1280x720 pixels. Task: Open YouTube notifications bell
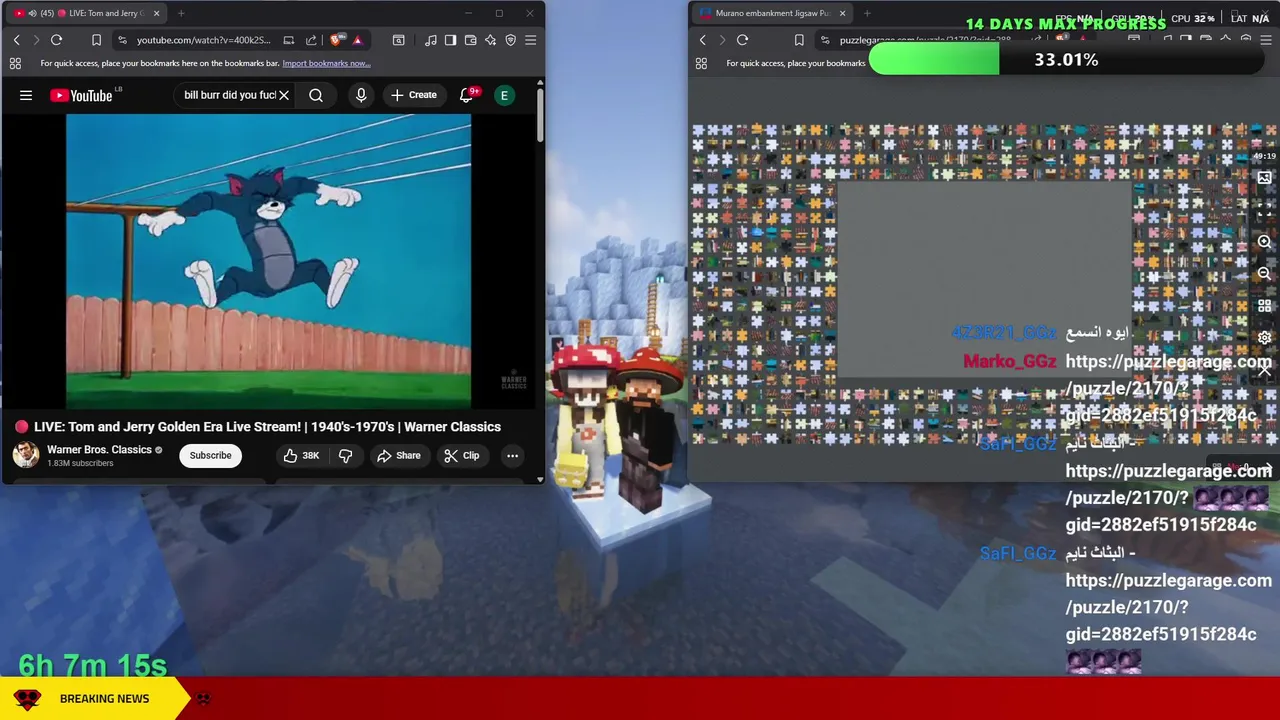[x=466, y=95]
